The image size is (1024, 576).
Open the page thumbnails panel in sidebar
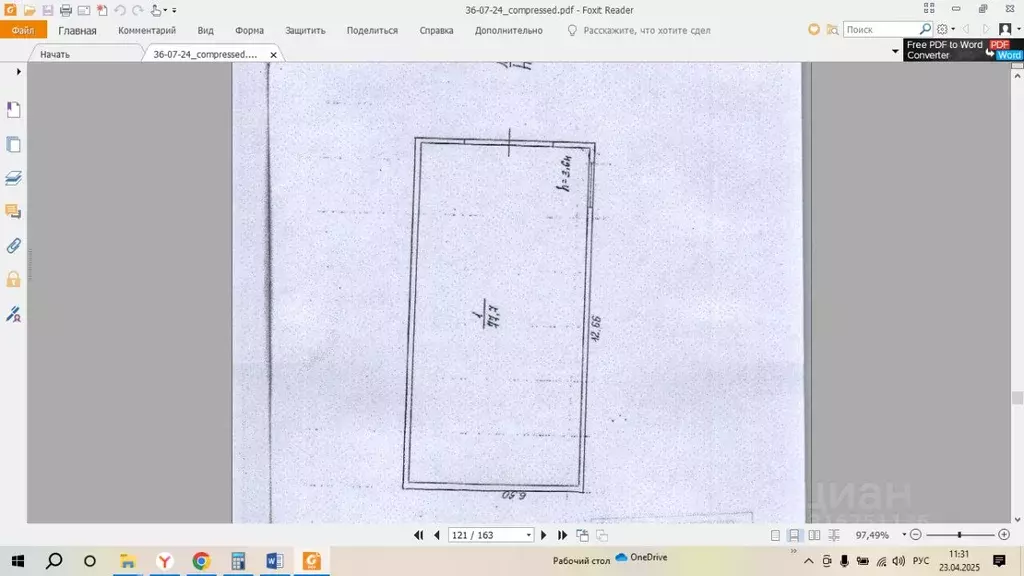pos(13,144)
